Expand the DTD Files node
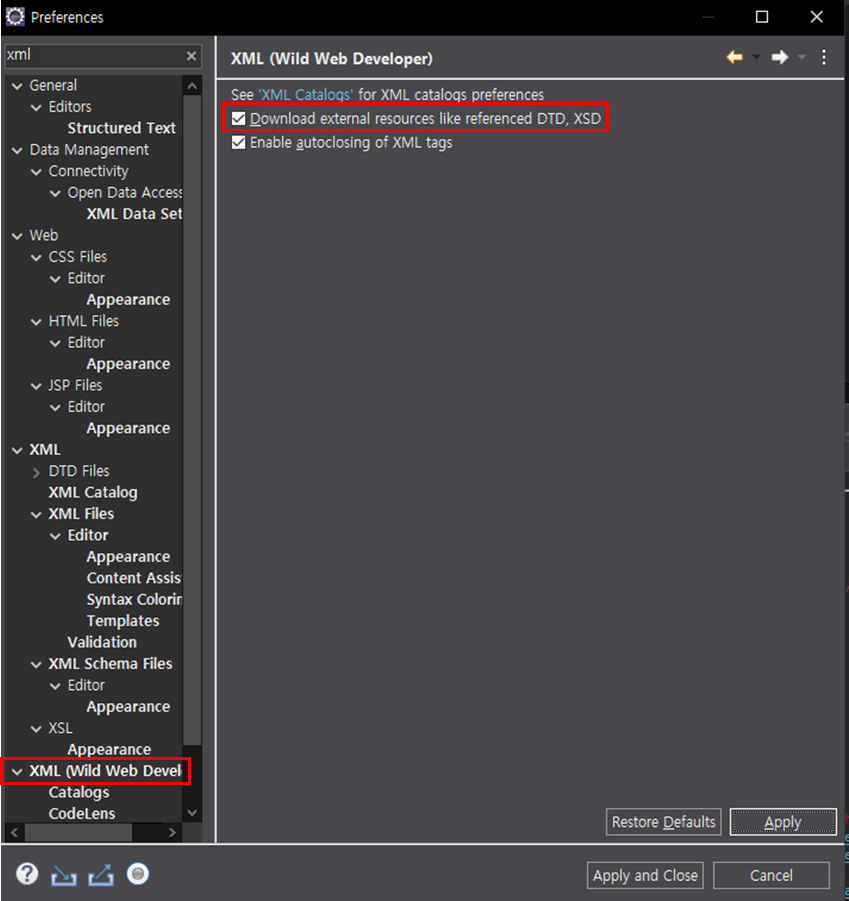The image size is (849, 901). click(x=36, y=472)
